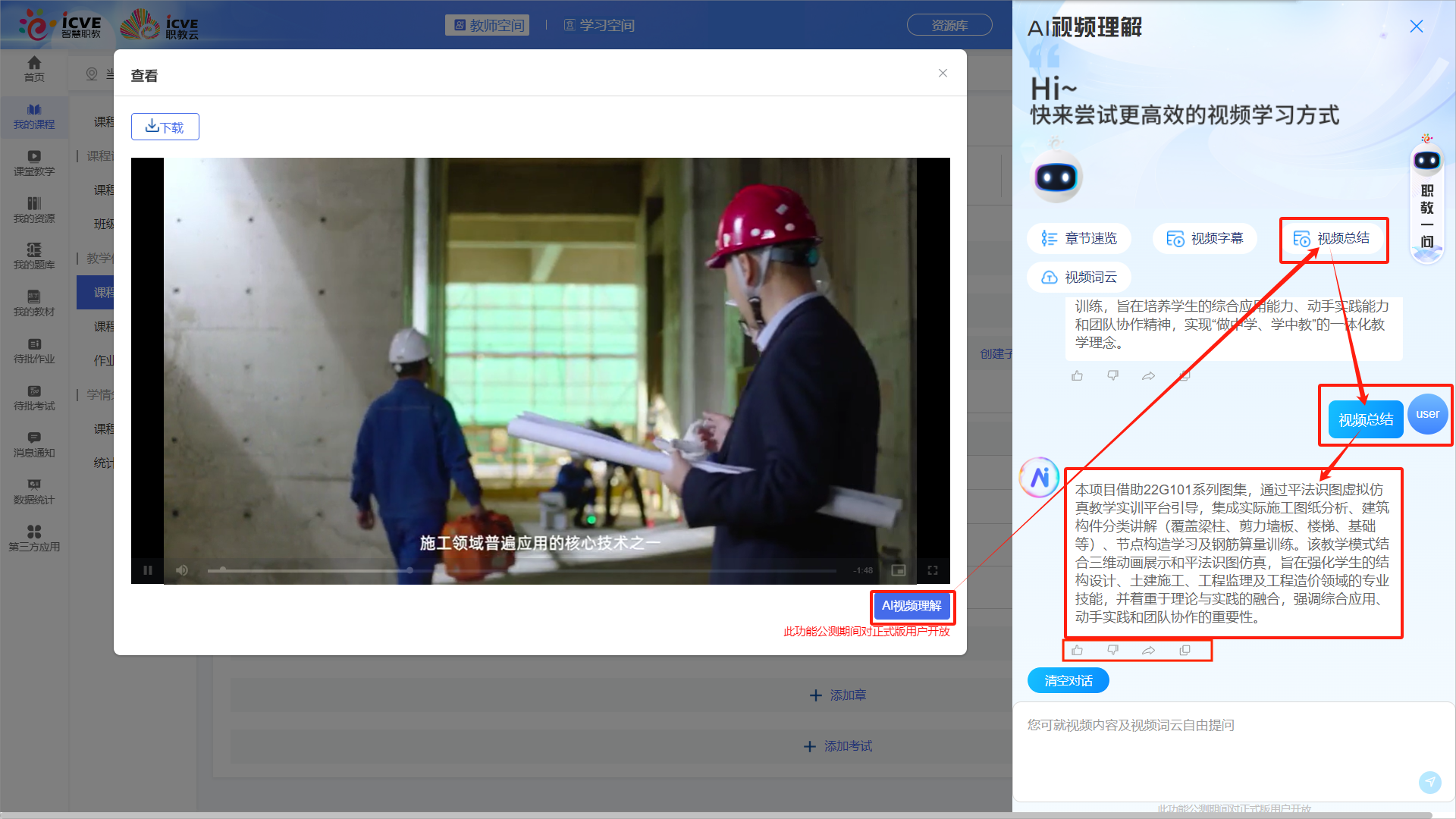Open the AI视频理解 button
Viewport: 1456px width, 819px height.
pos(911,606)
